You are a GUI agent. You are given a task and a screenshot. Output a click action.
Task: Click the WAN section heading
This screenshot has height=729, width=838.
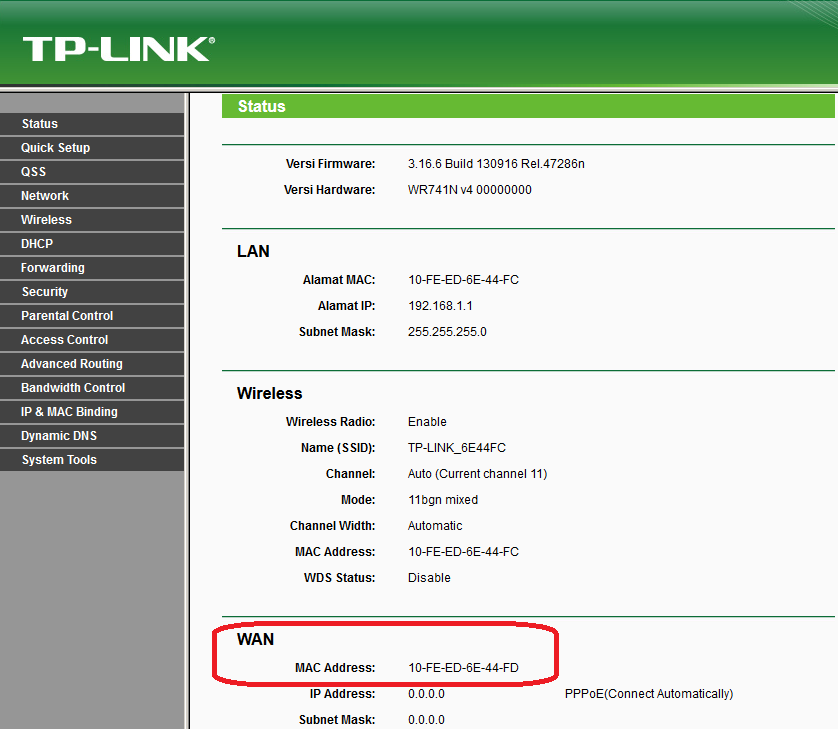[x=255, y=639]
